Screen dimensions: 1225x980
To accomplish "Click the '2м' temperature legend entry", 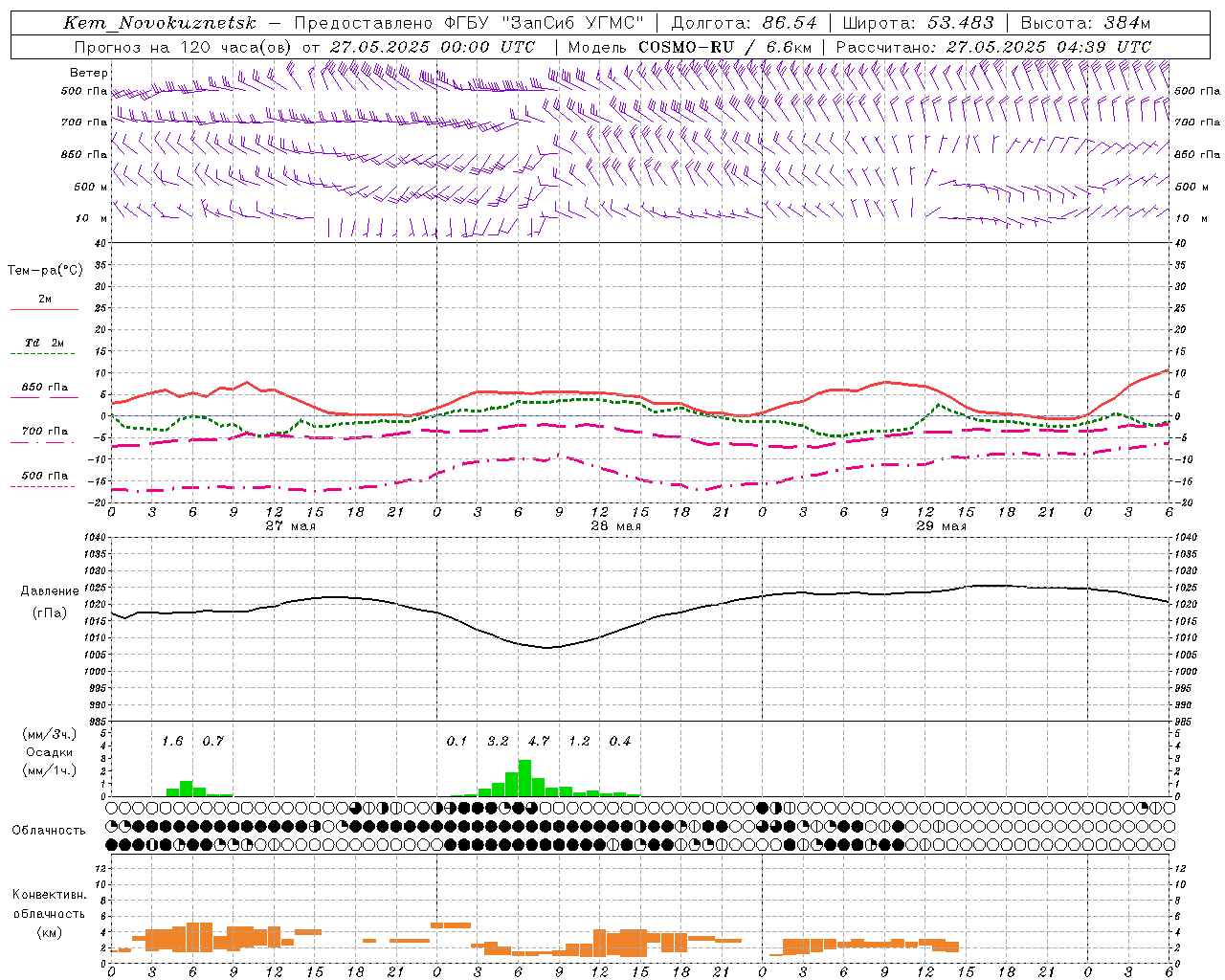I will pos(45,300).
